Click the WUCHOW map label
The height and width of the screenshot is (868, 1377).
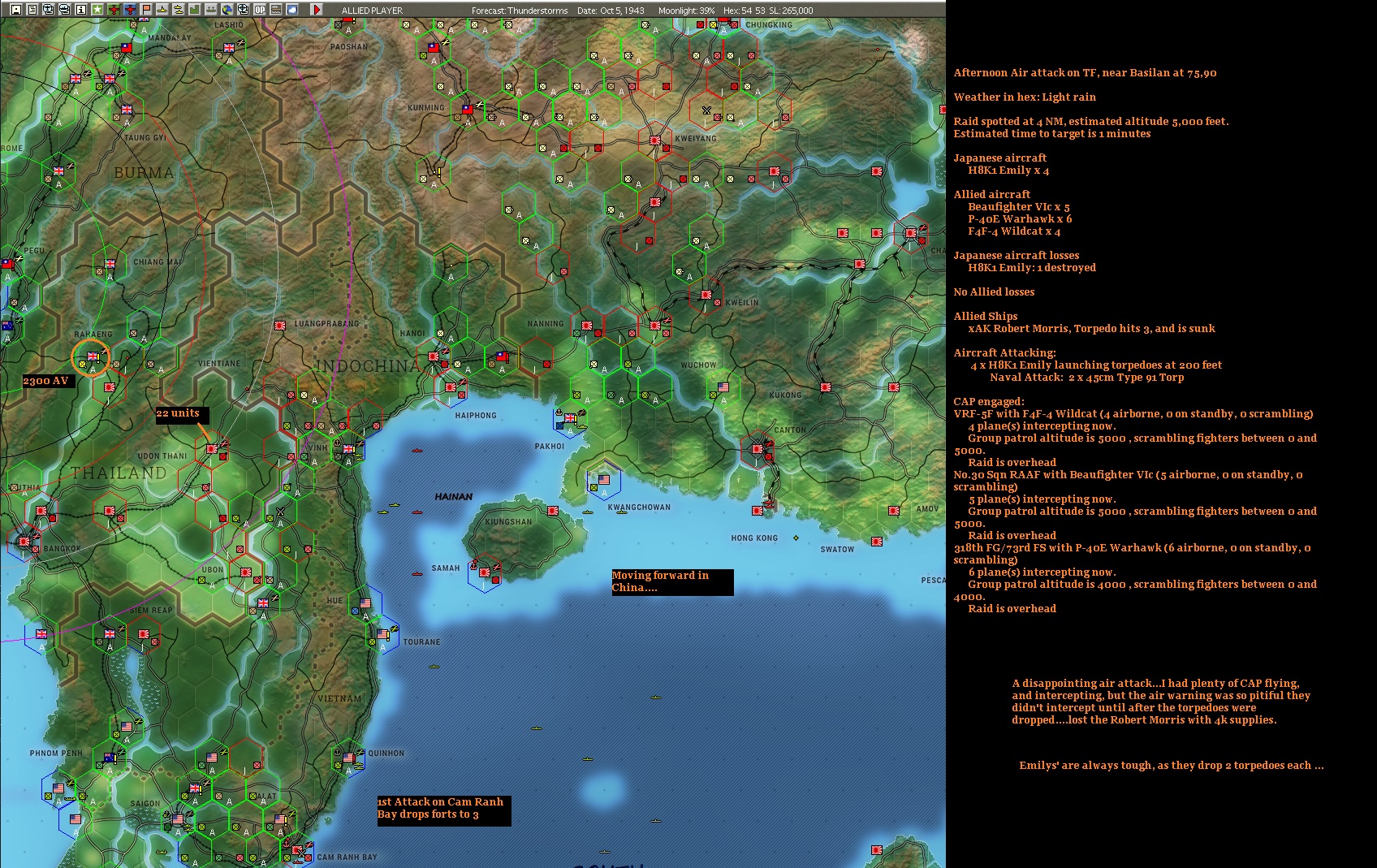point(698,365)
